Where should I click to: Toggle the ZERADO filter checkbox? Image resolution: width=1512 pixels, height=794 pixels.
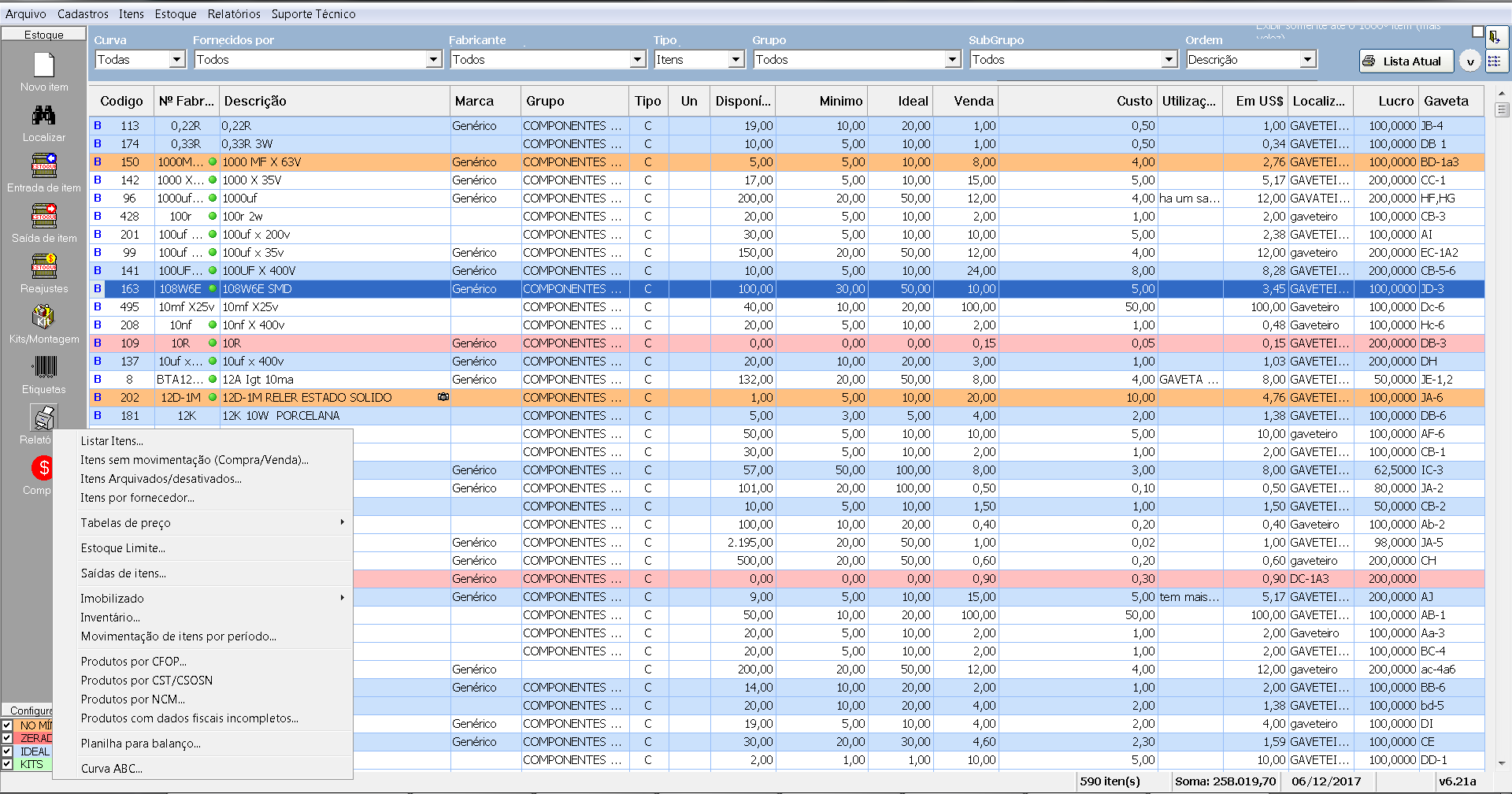(x=7, y=738)
